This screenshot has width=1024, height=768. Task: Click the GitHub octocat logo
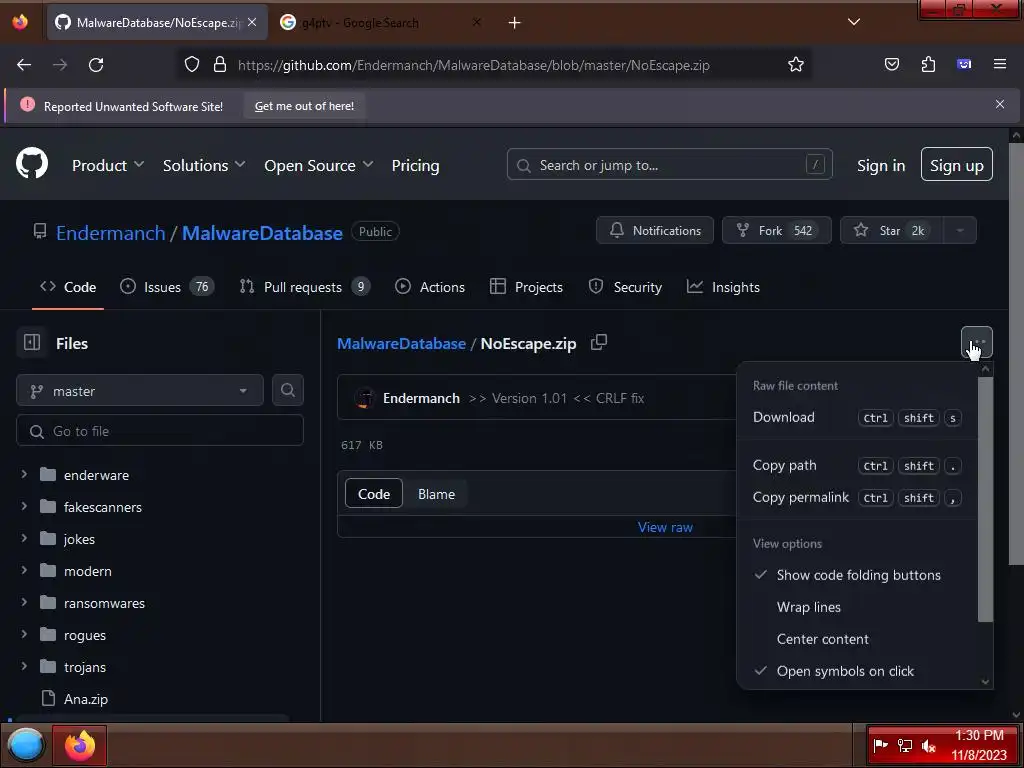pyautogui.click(x=32, y=164)
